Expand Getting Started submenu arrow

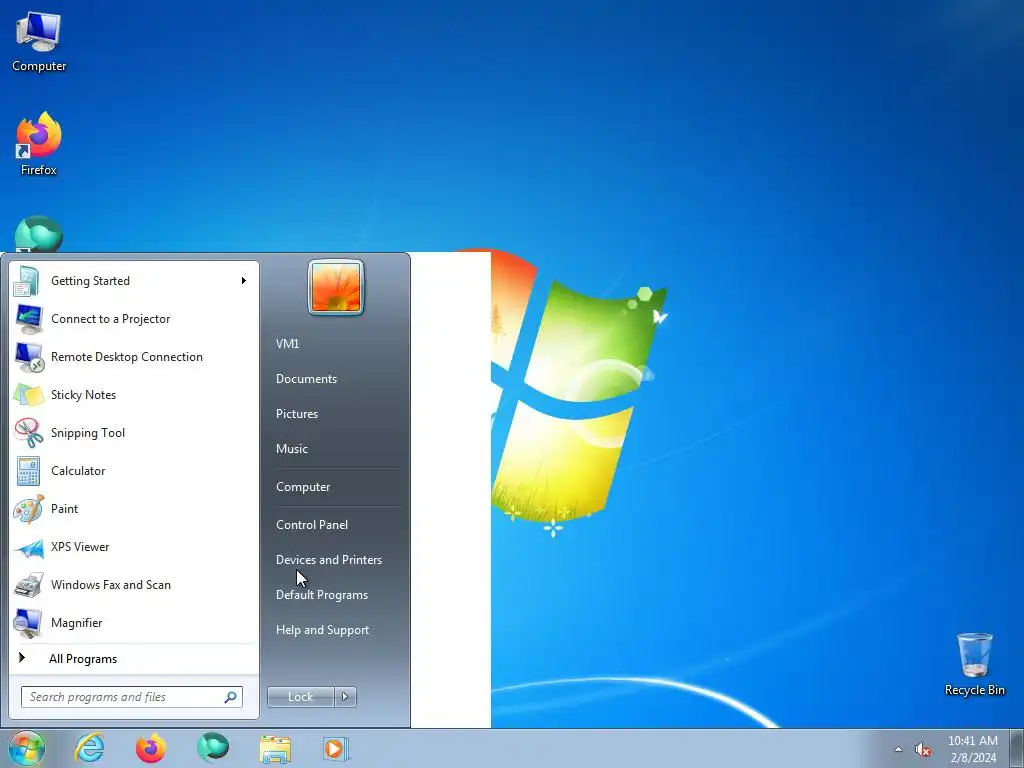[x=244, y=281]
